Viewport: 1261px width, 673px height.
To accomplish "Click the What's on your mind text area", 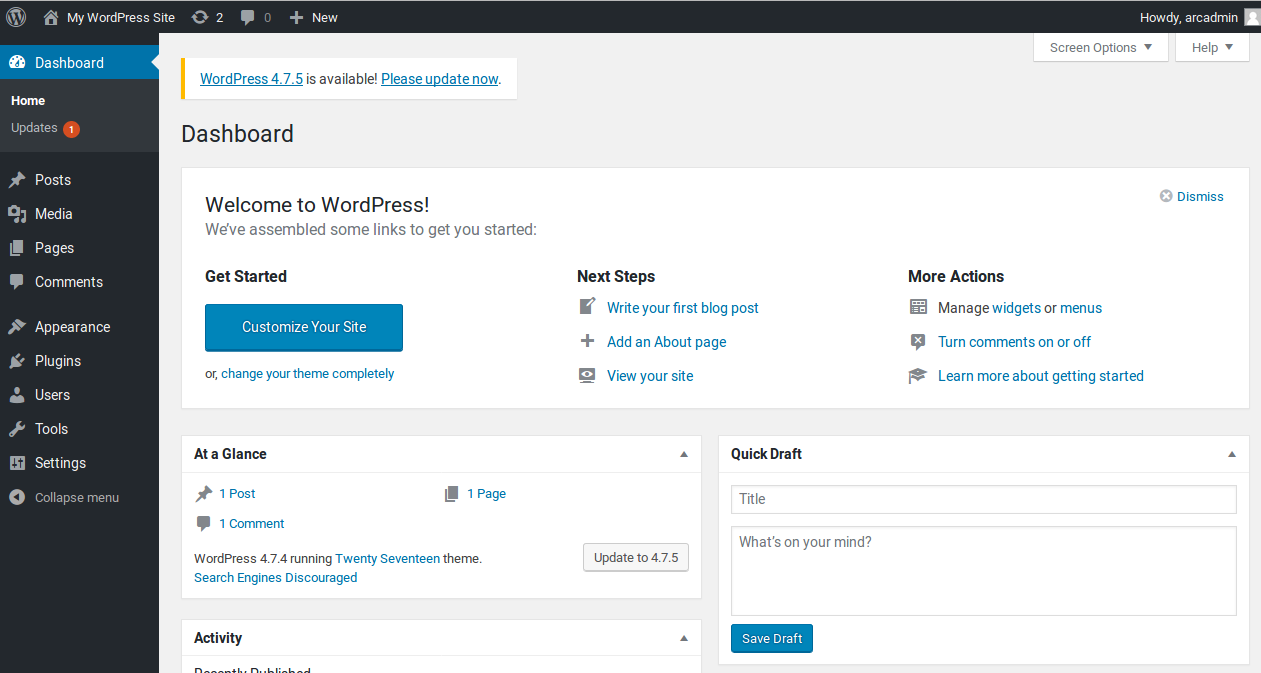I will pos(984,571).
